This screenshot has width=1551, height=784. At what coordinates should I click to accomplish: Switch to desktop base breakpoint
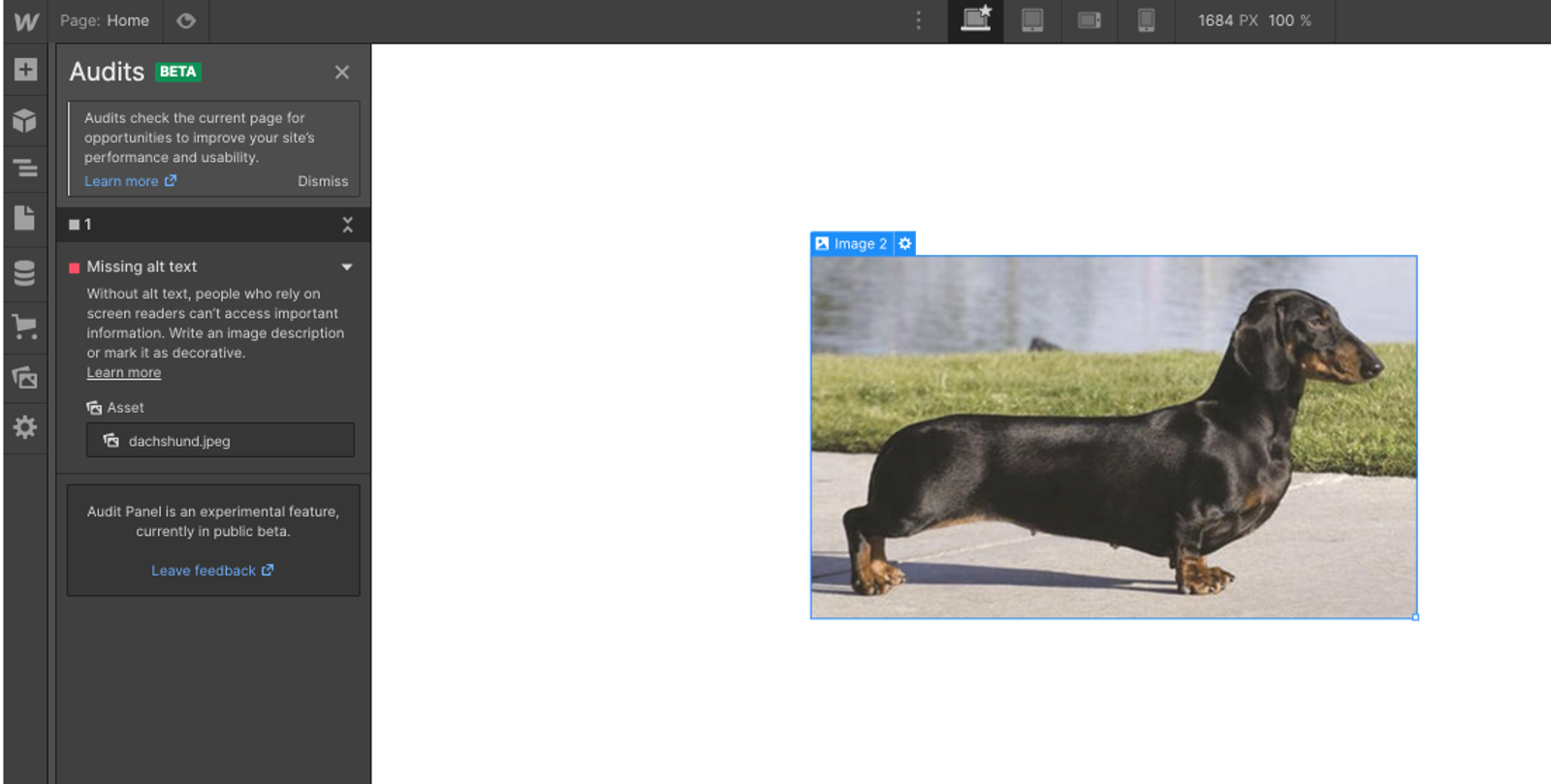[x=976, y=19]
